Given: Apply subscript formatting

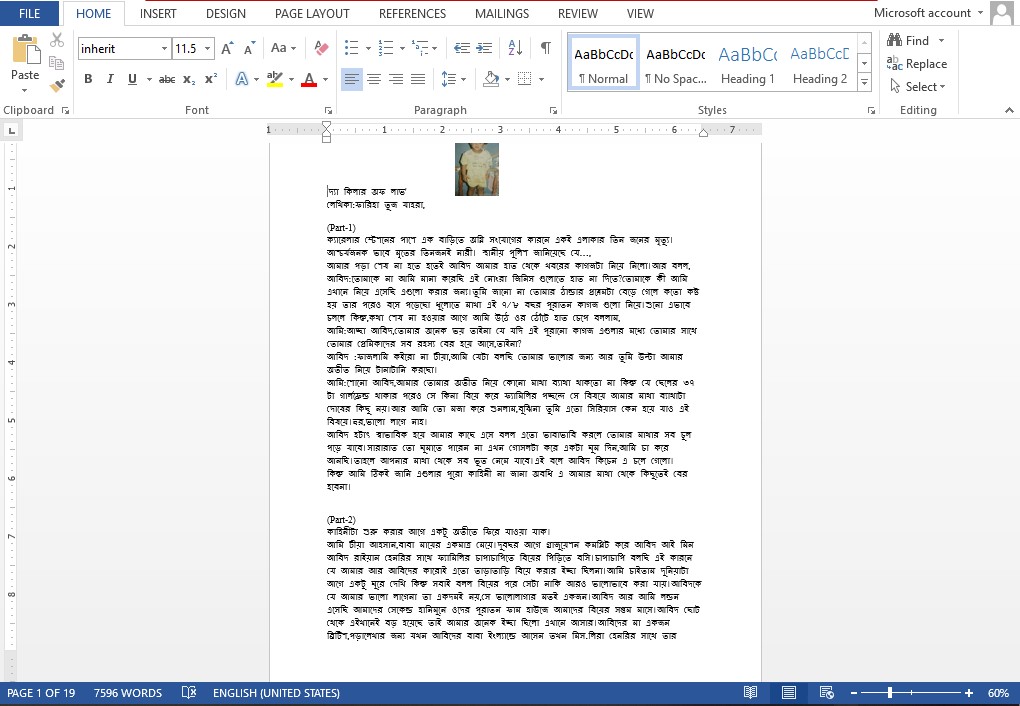Looking at the screenshot, I should pyautogui.click(x=190, y=78).
